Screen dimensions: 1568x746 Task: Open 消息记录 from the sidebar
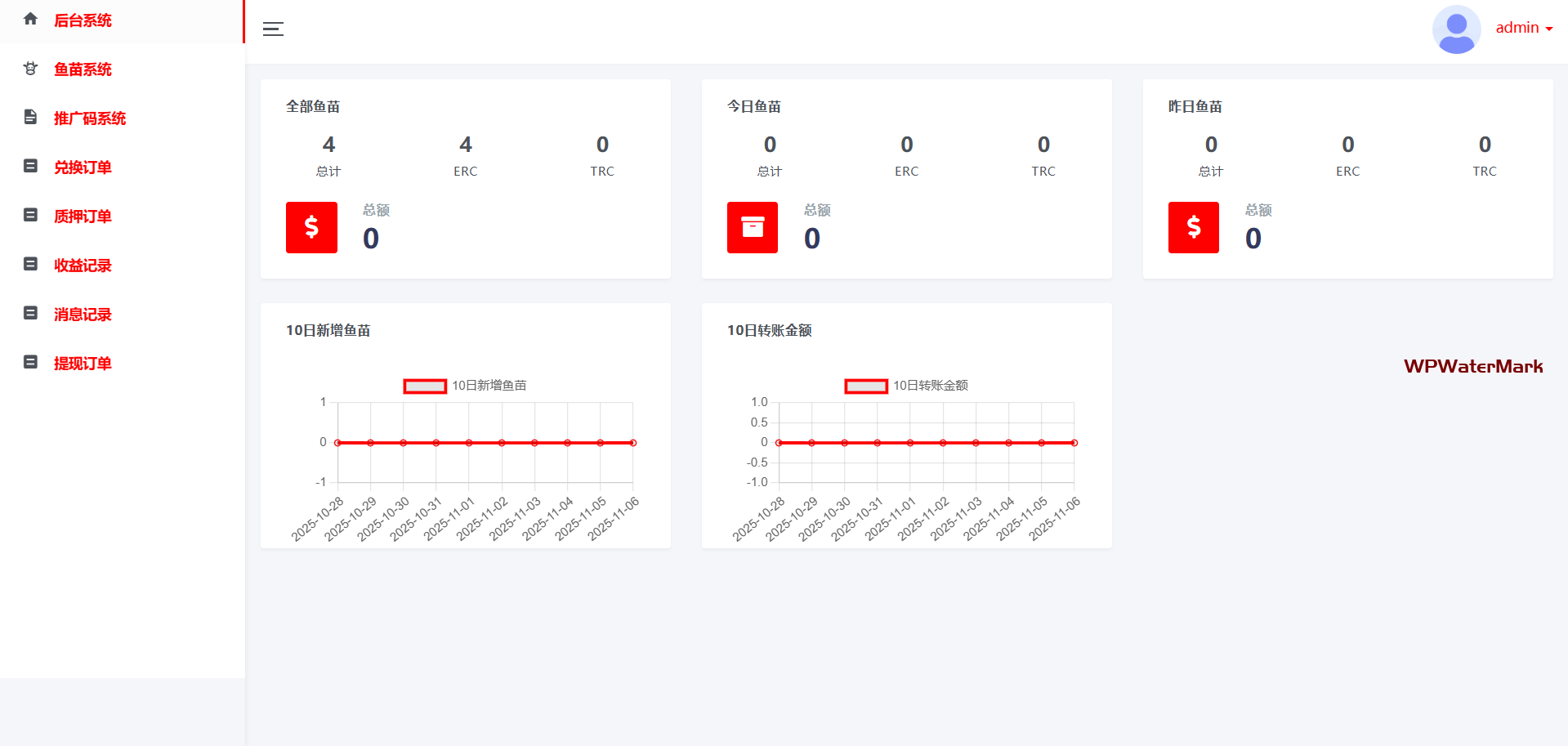[83, 315]
